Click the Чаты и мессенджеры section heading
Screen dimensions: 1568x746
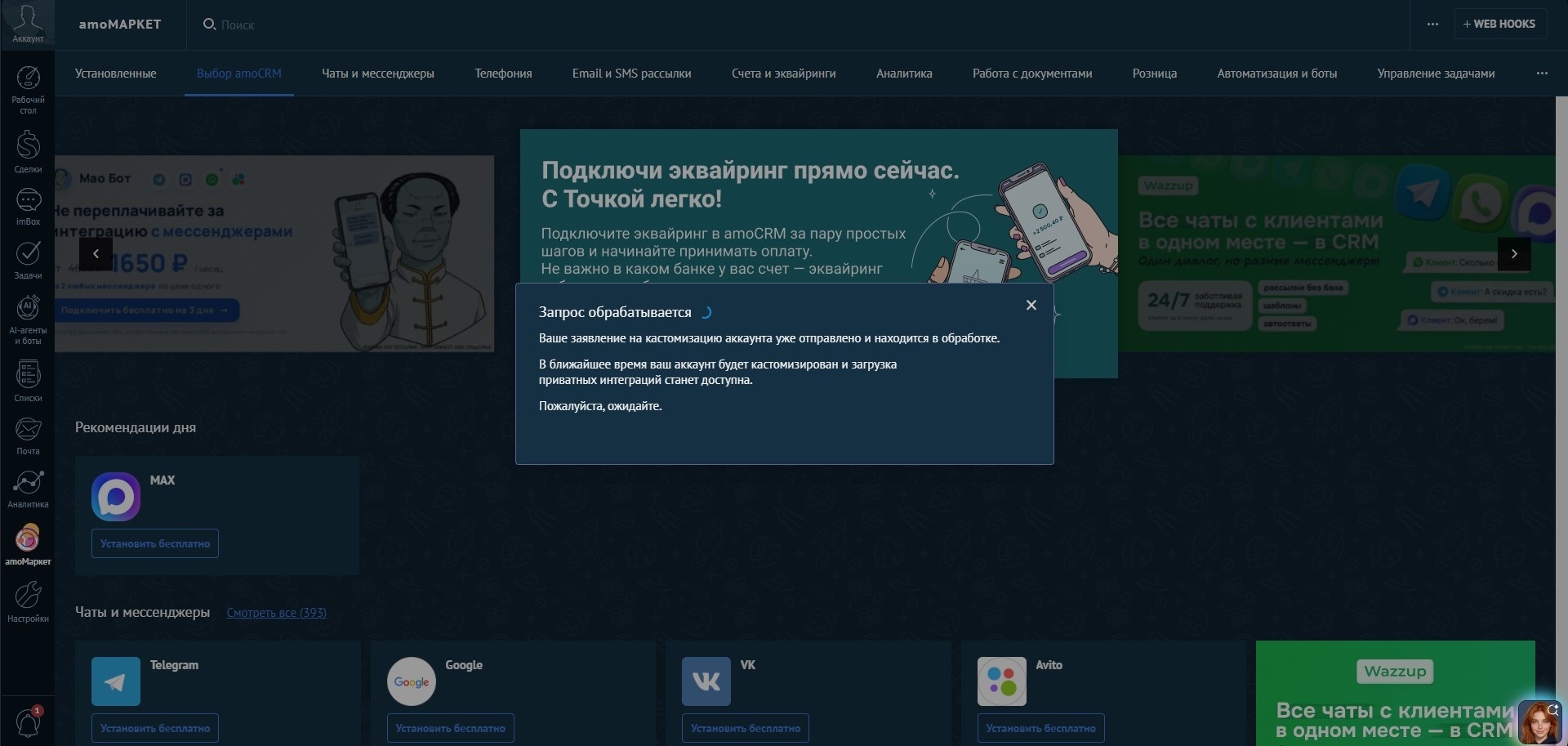(142, 612)
